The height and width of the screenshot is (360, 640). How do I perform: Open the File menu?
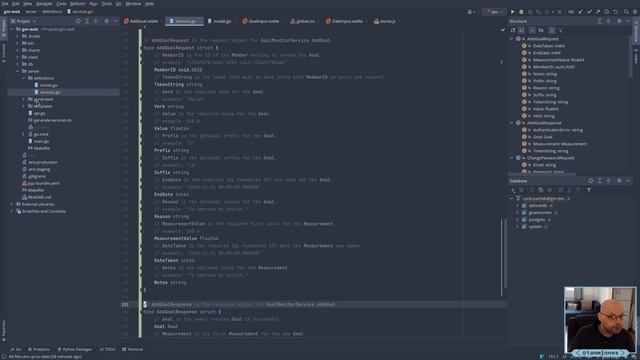[x=5, y=4]
